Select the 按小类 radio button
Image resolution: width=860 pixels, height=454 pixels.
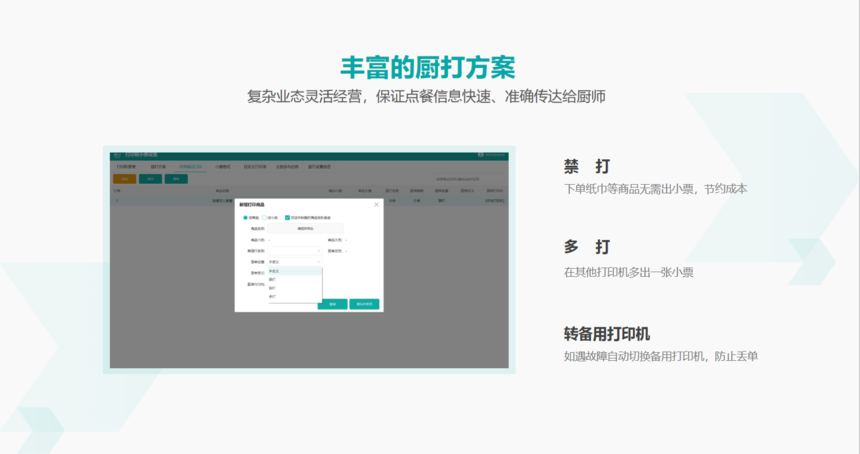coord(264,218)
